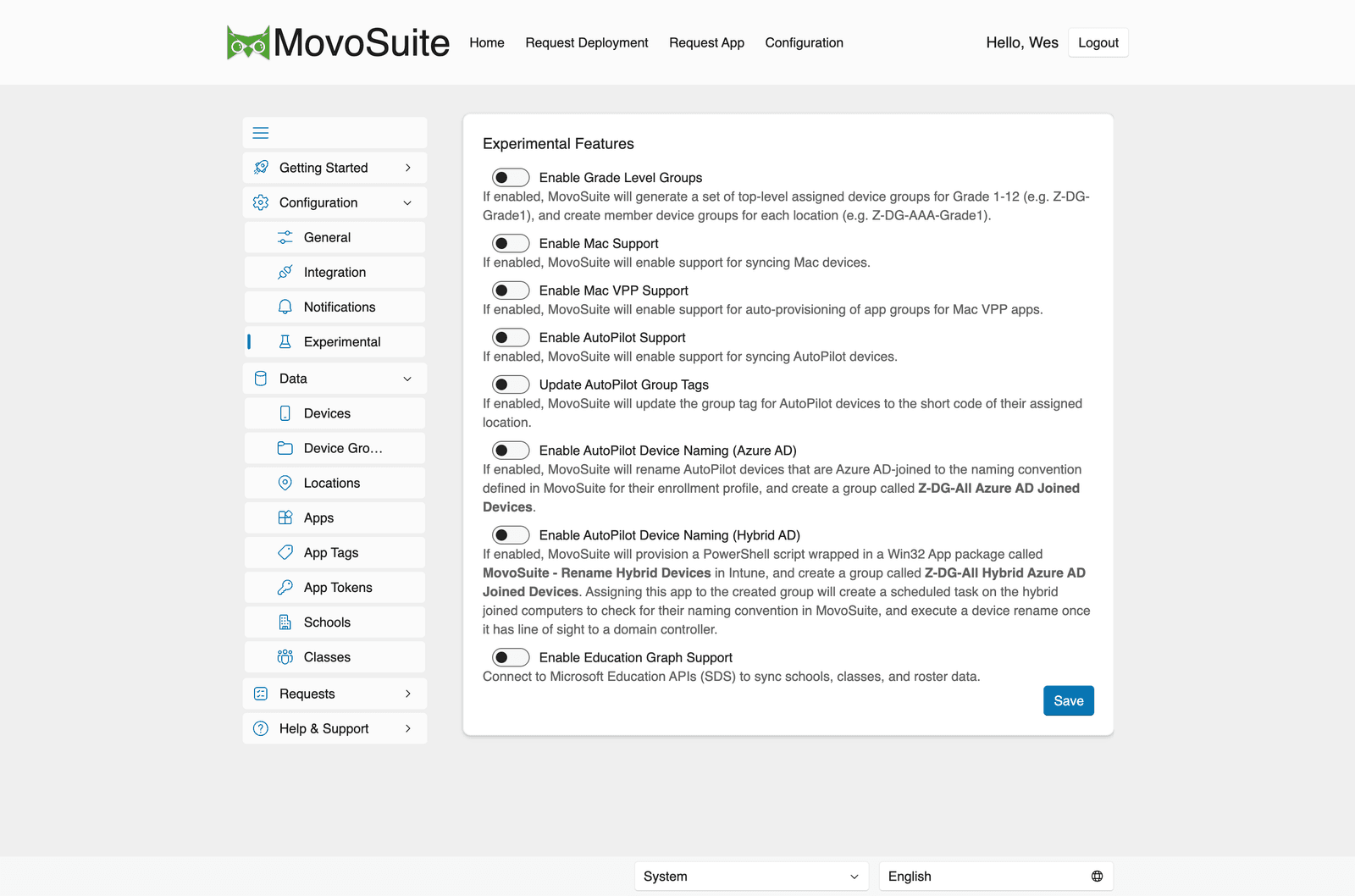
Task: Expand Requests section chevron
Action: 408,694
